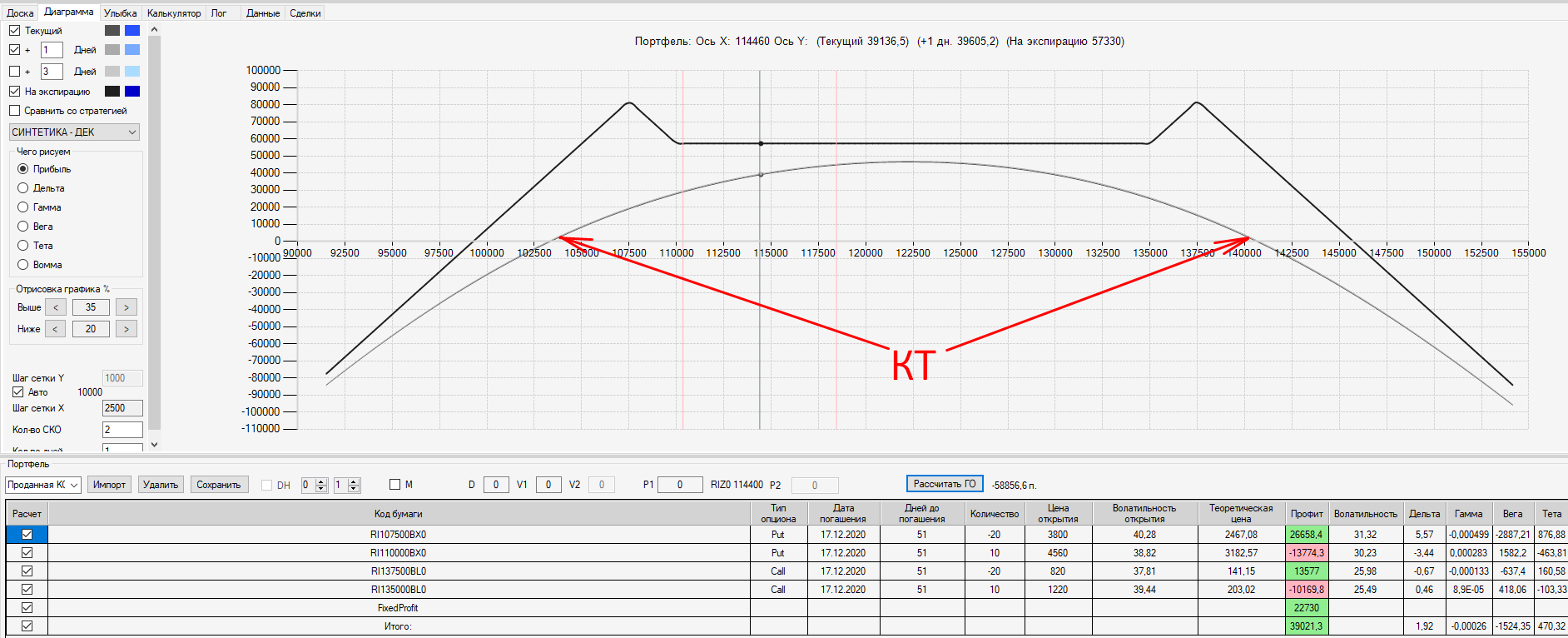This screenshot has height=638, width=1568.
Task: Click the FixedProfit value 22730
Action: click(x=1307, y=608)
